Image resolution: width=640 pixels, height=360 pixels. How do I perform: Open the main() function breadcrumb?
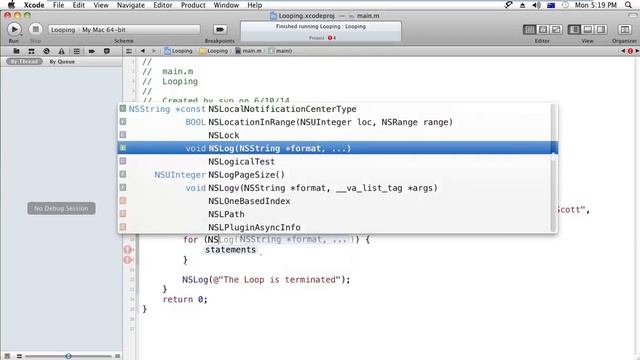pyautogui.click(x=280, y=51)
